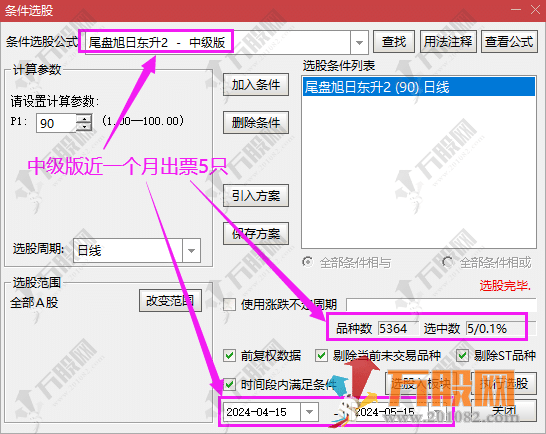Click 保存方案 to save scheme
The image size is (546, 434).
click(x=256, y=234)
